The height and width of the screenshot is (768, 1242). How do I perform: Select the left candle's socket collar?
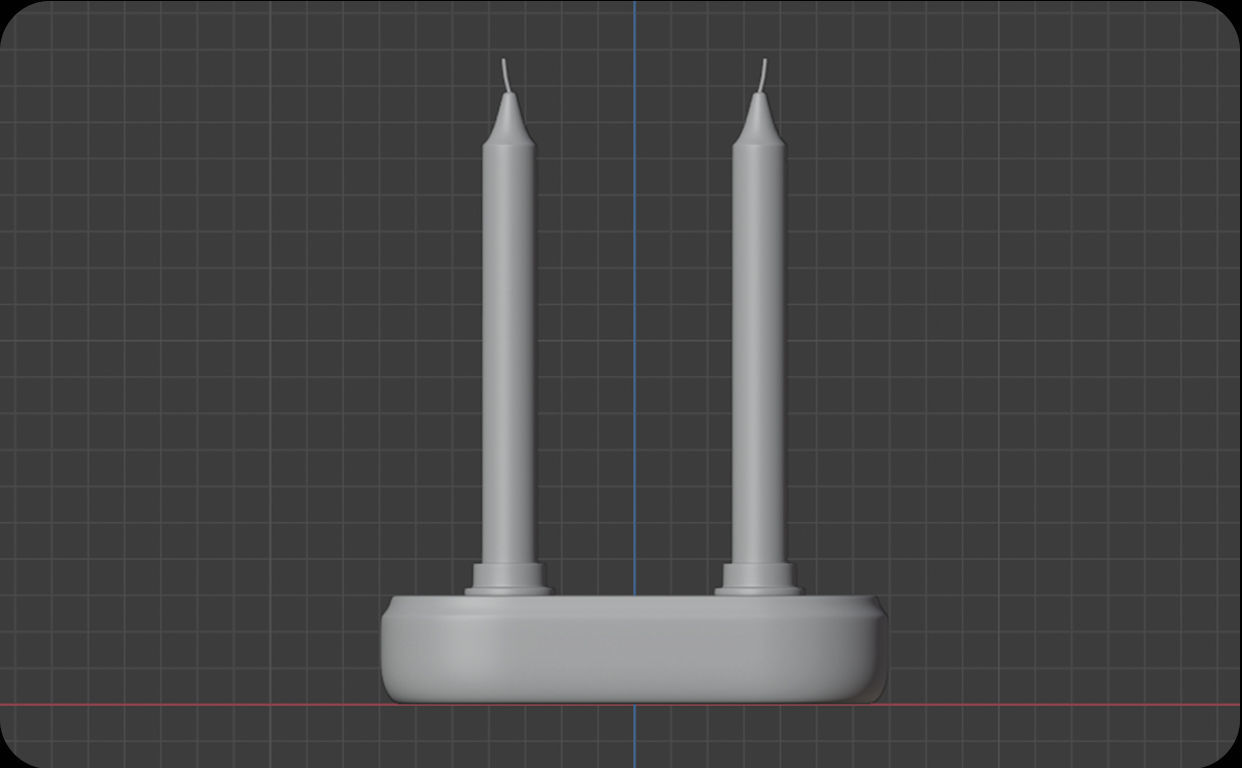click(x=508, y=579)
